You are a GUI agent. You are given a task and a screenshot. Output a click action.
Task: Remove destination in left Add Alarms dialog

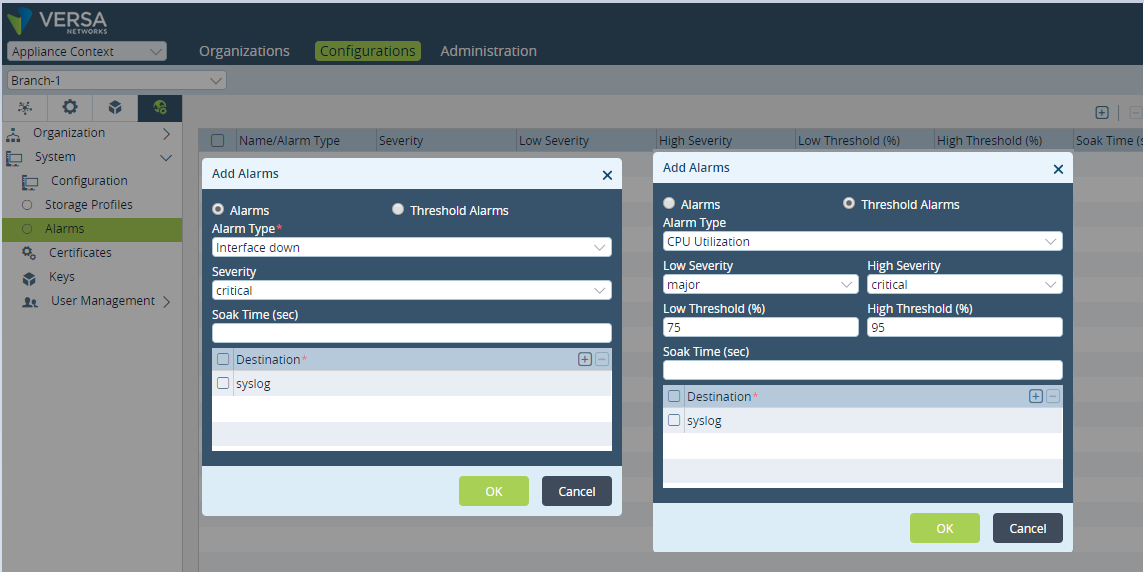click(x=602, y=359)
